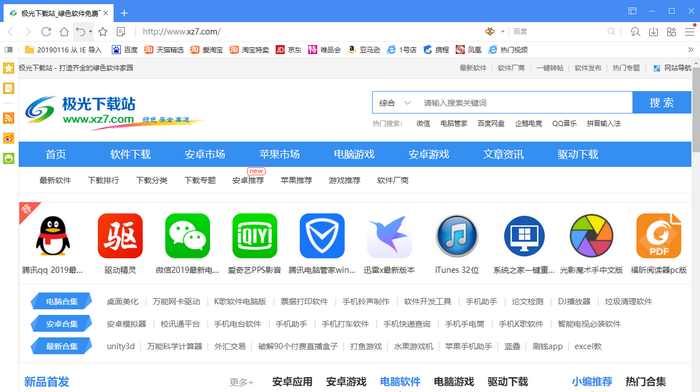
Task: Open the WeChat green app icon
Action: tap(188, 236)
